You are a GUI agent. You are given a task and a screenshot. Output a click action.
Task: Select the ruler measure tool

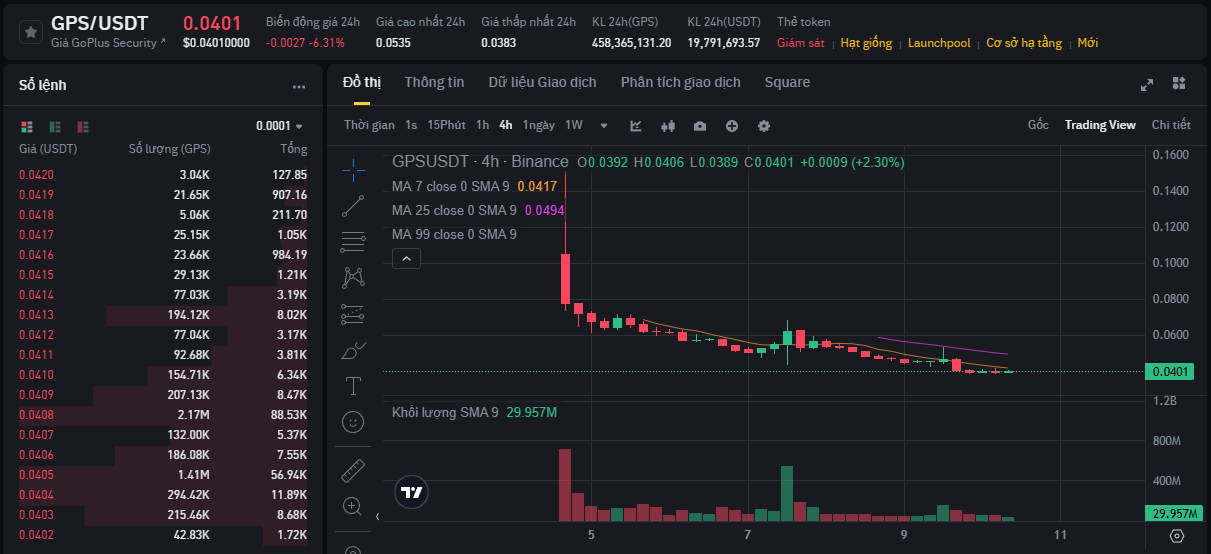click(x=353, y=470)
